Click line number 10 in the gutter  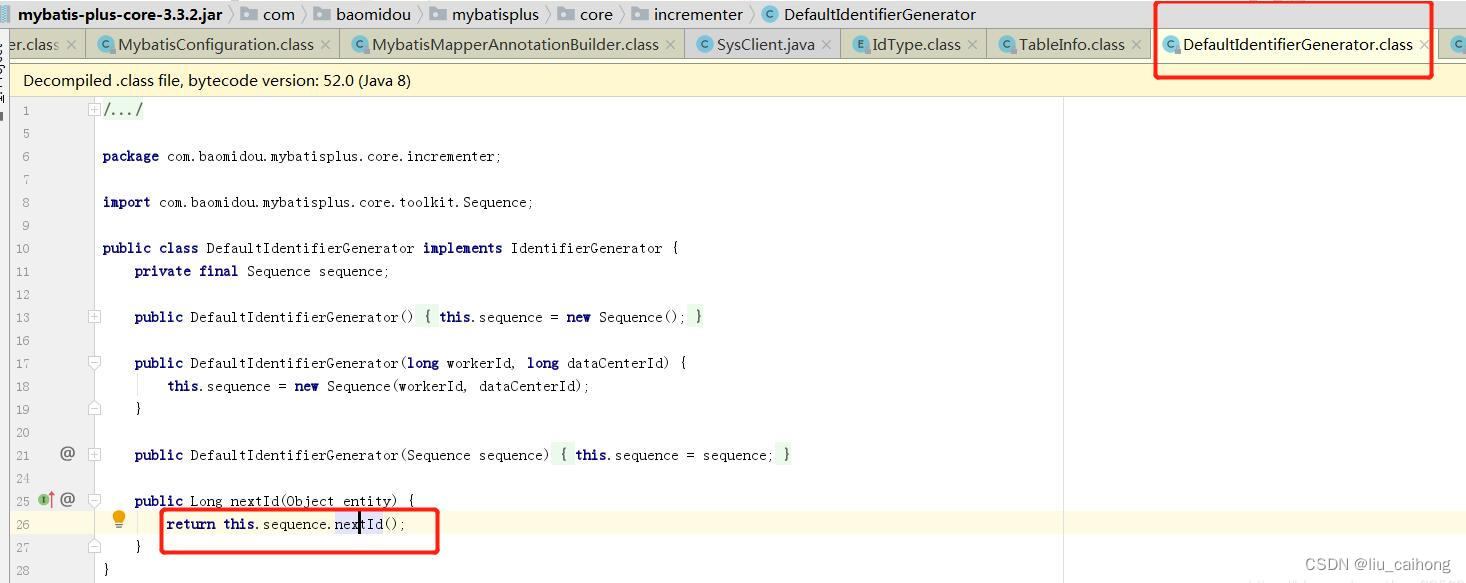click(23, 248)
